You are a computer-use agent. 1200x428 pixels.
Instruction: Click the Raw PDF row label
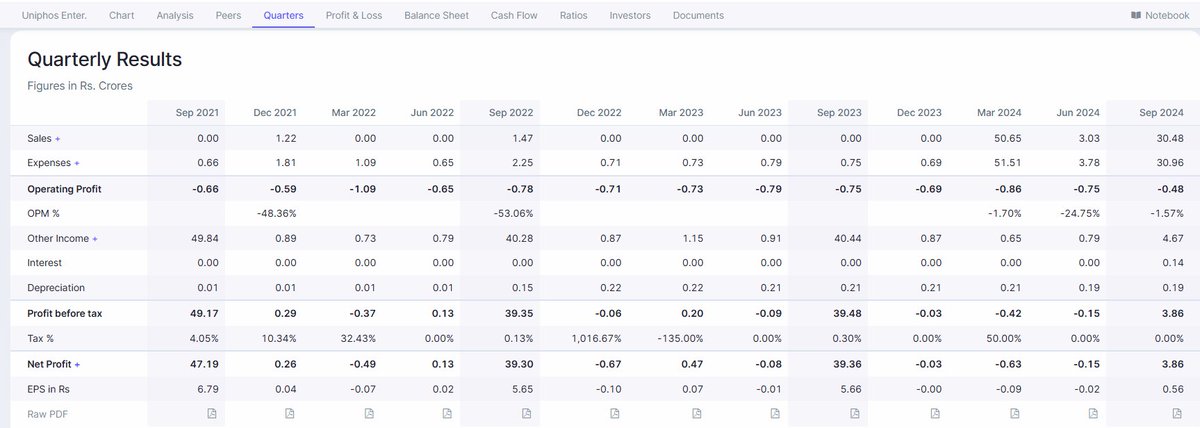48,413
